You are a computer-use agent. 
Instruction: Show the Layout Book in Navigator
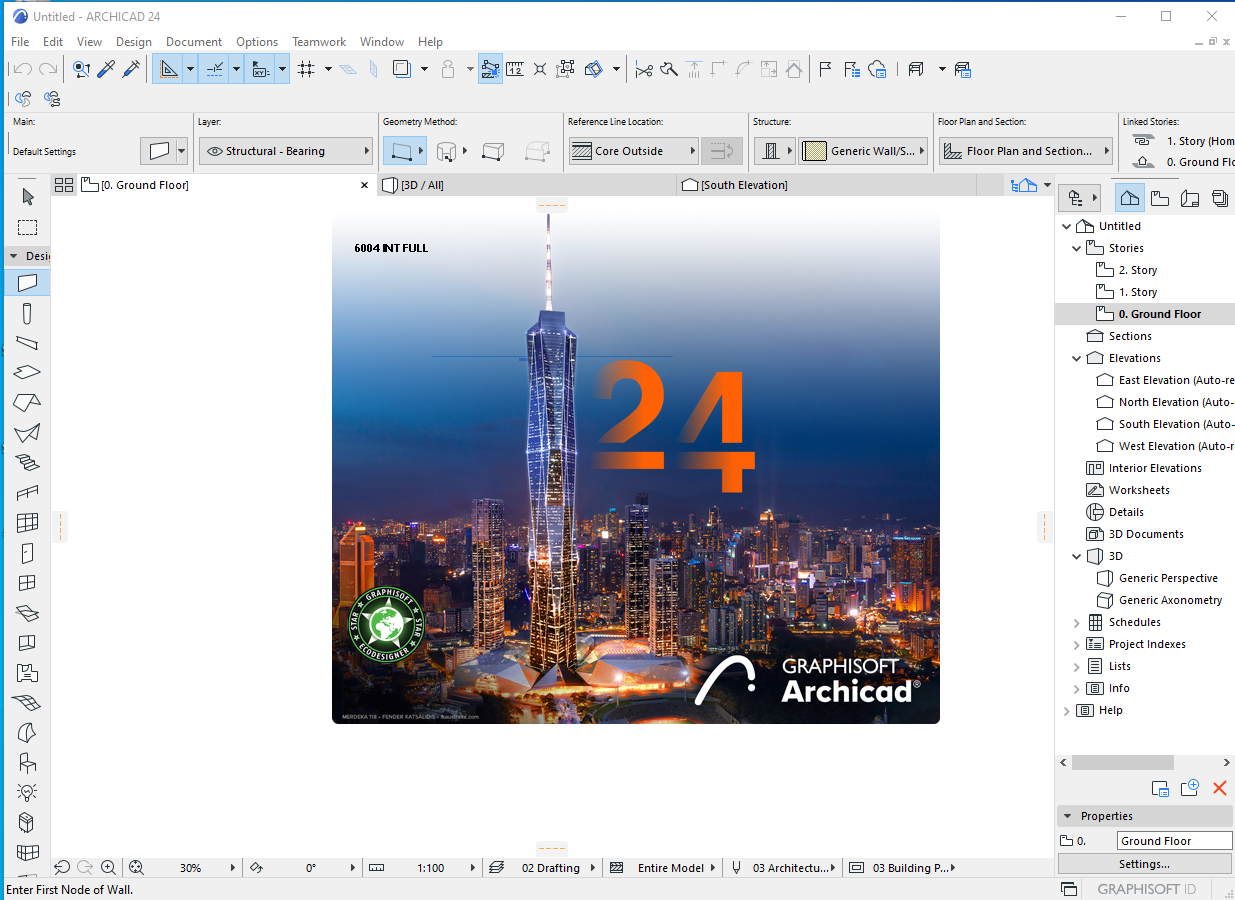pos(1190,197)
